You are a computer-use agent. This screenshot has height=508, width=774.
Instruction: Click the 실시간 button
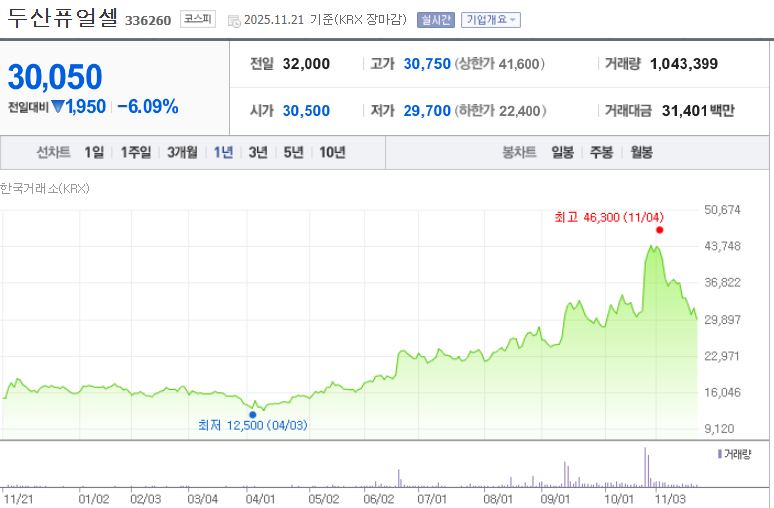pyautogui.click(x=435, y=20)
